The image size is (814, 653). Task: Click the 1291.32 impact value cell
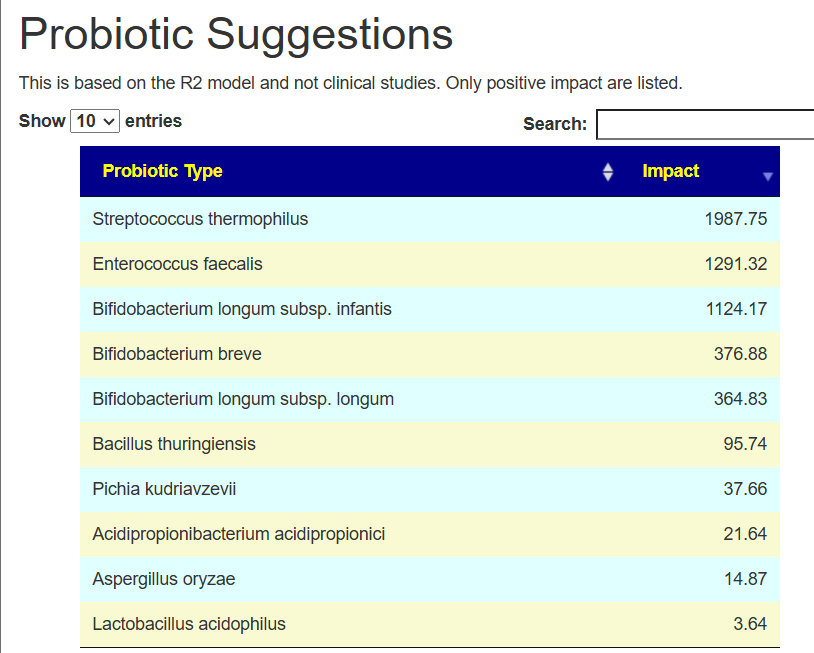point(735,264)
